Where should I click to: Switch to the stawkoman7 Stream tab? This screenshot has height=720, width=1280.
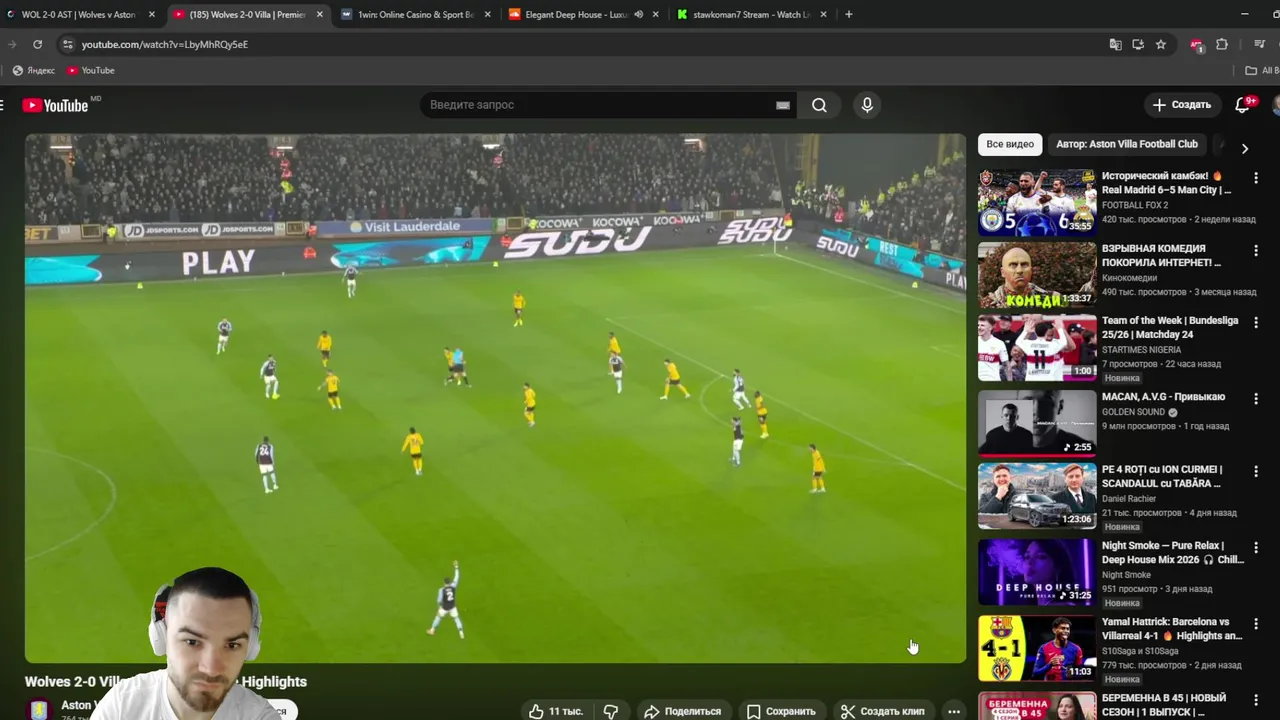750,14
